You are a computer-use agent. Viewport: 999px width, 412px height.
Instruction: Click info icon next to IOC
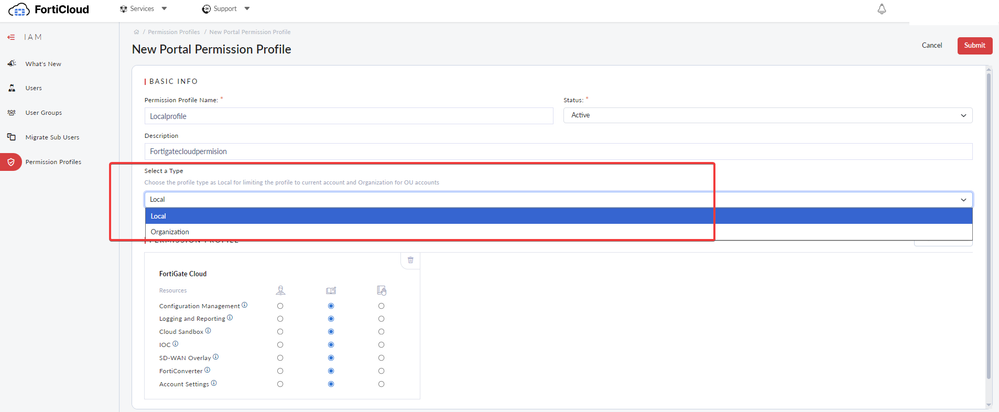tap(176, 344)
